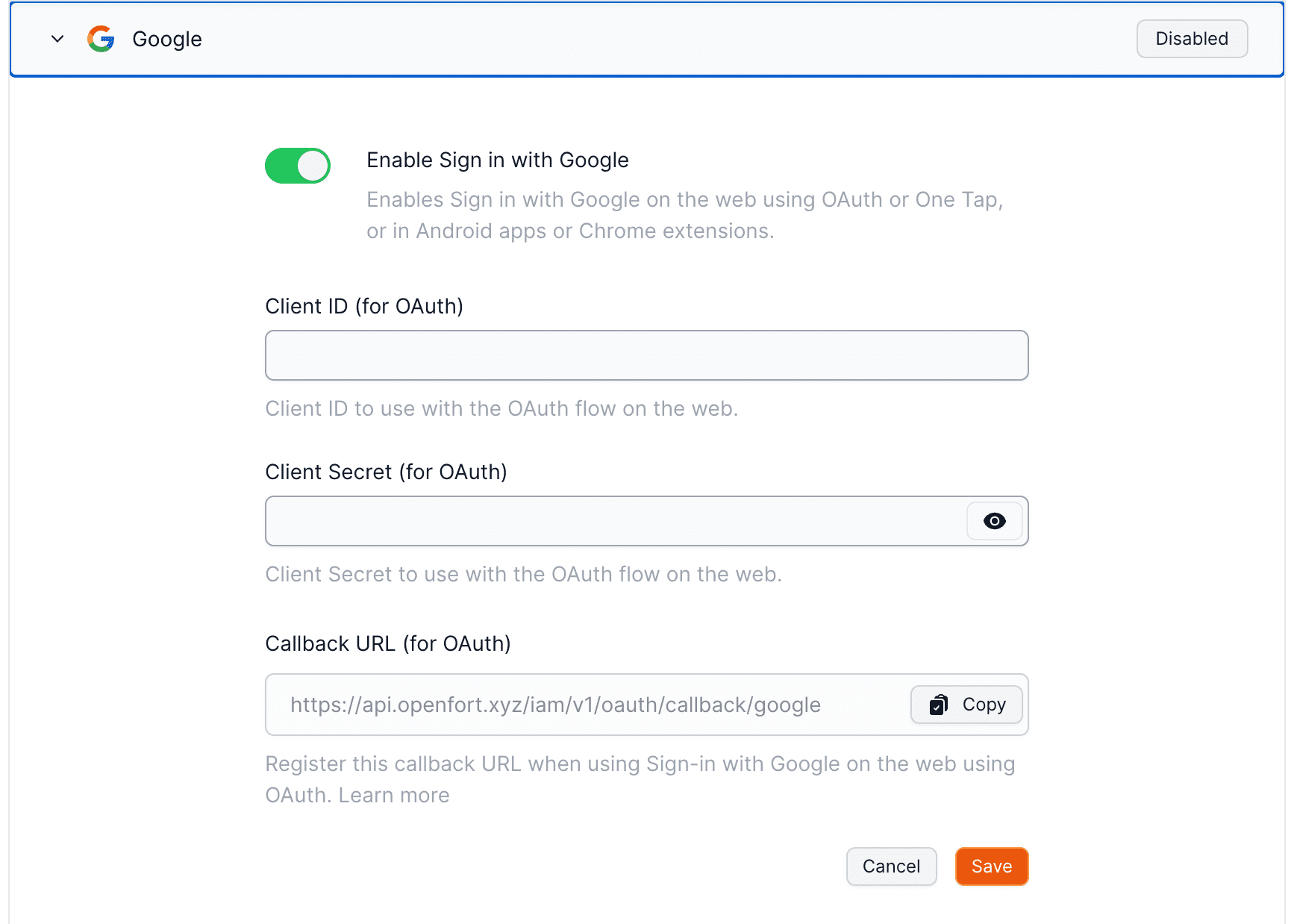Click the Google logo icon
The height and width of the screenshot is (924, 1294).
click(x=101, y=39)
